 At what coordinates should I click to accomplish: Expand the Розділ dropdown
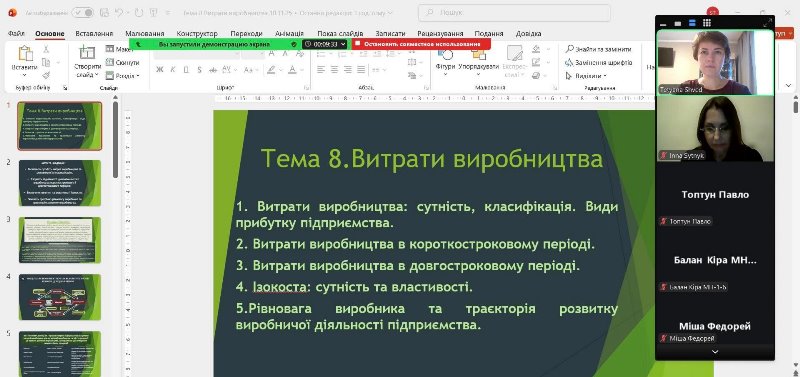122,76
